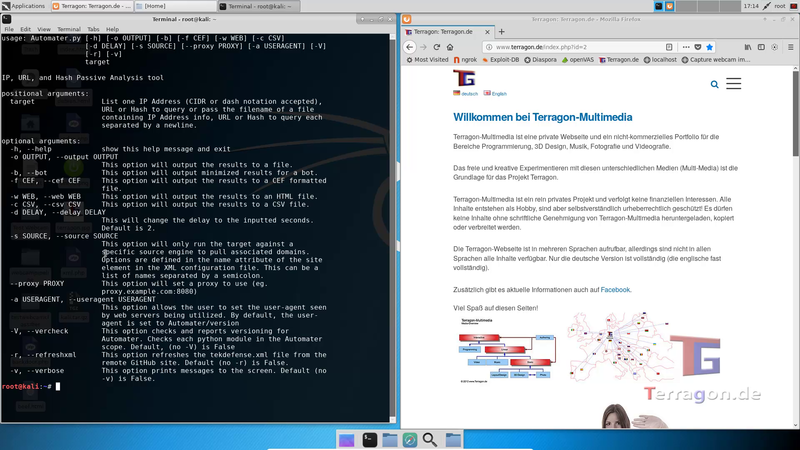Switch to Terminal root@kali taskbar button
800x450 pixels.
259,6
